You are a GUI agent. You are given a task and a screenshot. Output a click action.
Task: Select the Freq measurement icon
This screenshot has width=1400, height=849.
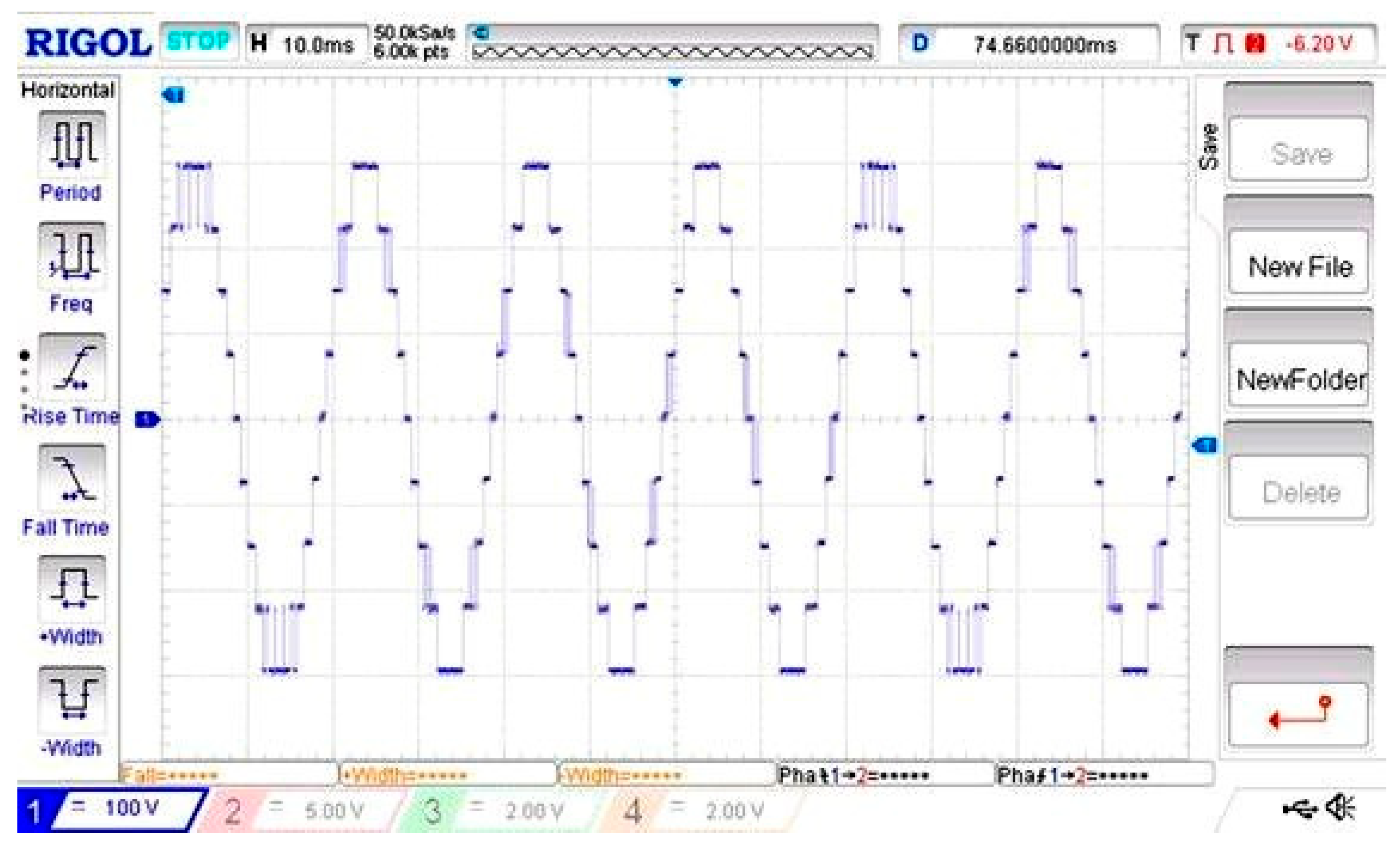click(x=72, y=255)
